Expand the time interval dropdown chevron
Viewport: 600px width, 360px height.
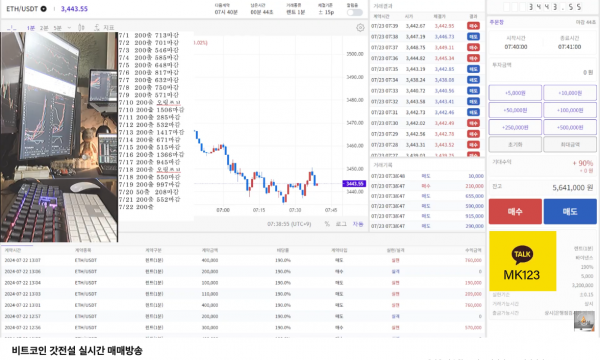pos(69,28)
